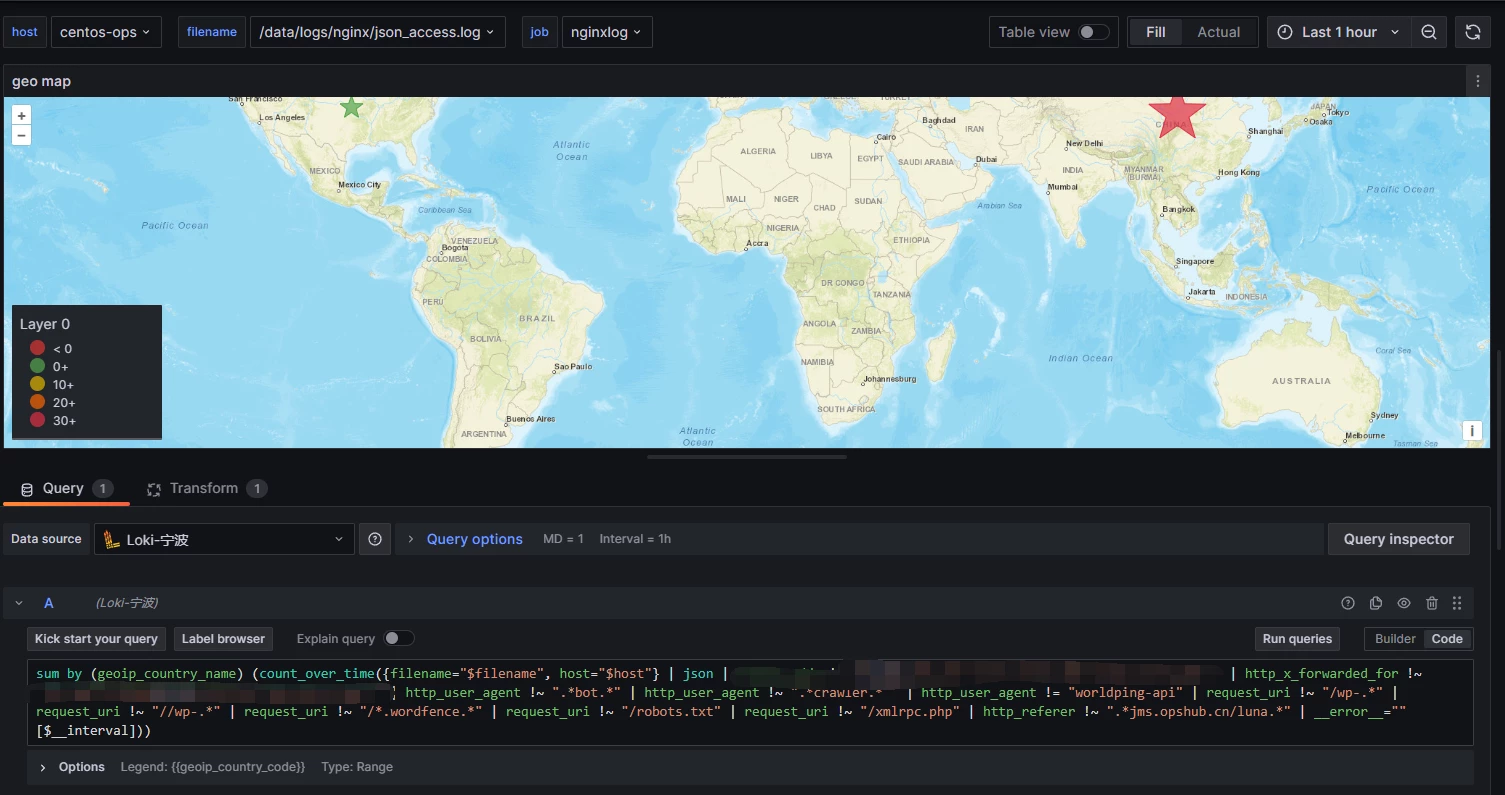Open query A help
The image size is (1505, 795).
pyautogui.click(x=1347, y=603)
